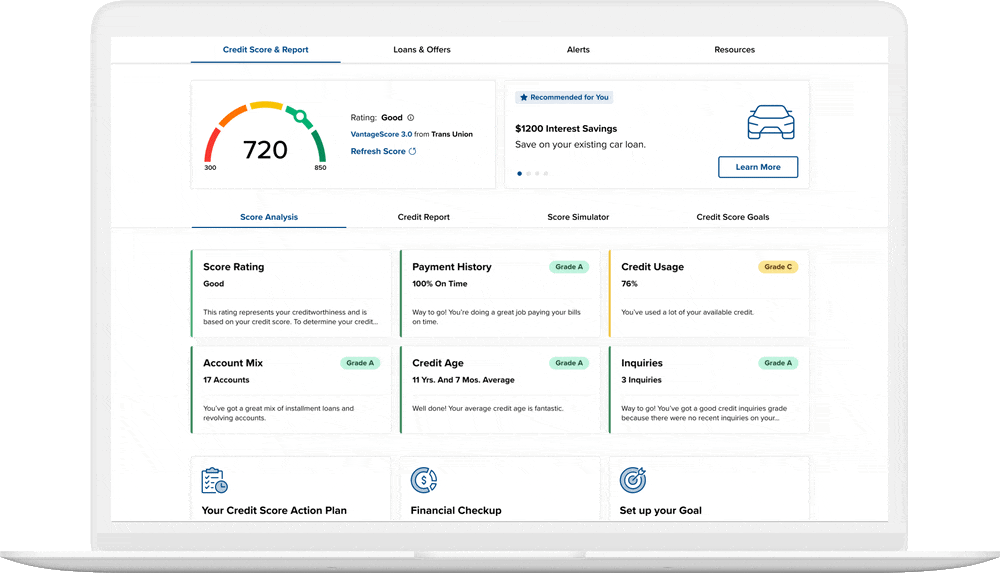Click the Grade A badge on Payment History
Image resolution: width=1000 pixels, height=573 pixels.
click(x=569, y=267)
